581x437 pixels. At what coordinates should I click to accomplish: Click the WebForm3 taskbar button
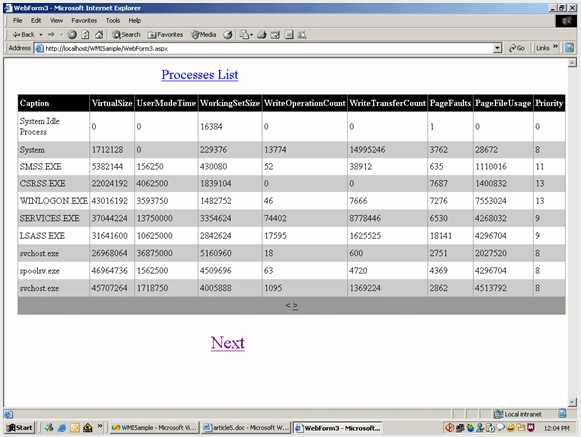tap(338, 428)
